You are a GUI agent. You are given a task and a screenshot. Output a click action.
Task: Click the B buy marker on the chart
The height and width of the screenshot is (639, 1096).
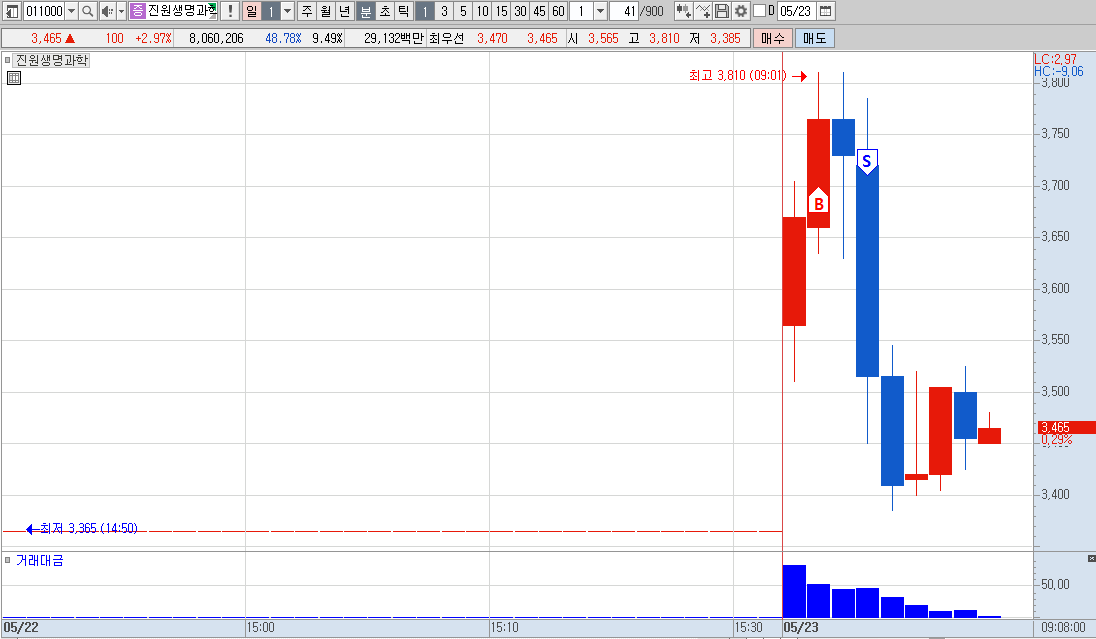coord(819,201)
